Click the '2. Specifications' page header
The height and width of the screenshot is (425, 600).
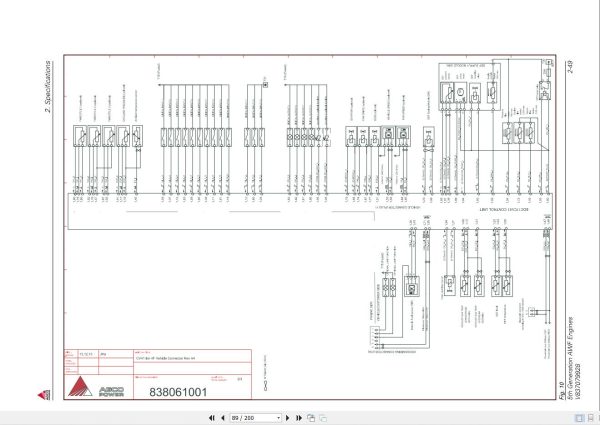(47, 86)
